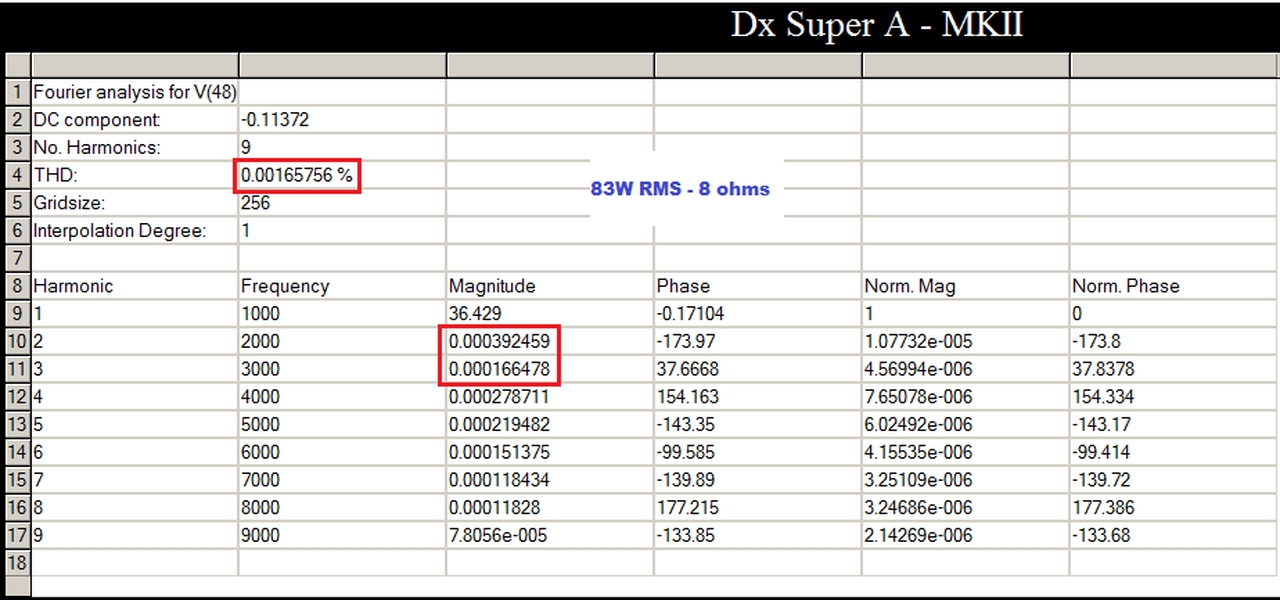The height and width of the screenshot is (600, 1280).
Task: Click the 'Interpolation Degree:' label cell
Action: pos(135,231)
